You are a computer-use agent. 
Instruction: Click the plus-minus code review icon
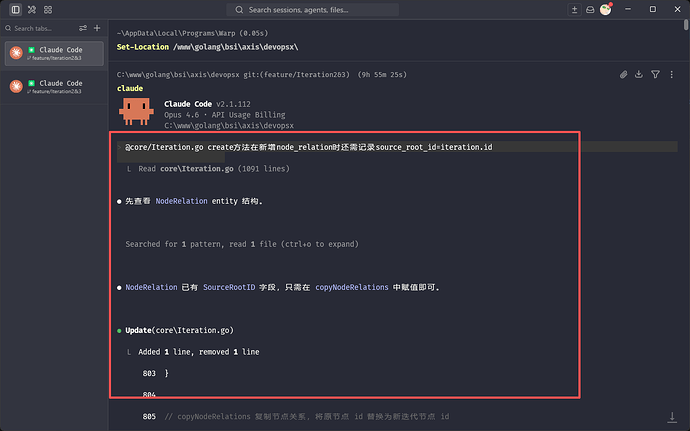(574, 10)
